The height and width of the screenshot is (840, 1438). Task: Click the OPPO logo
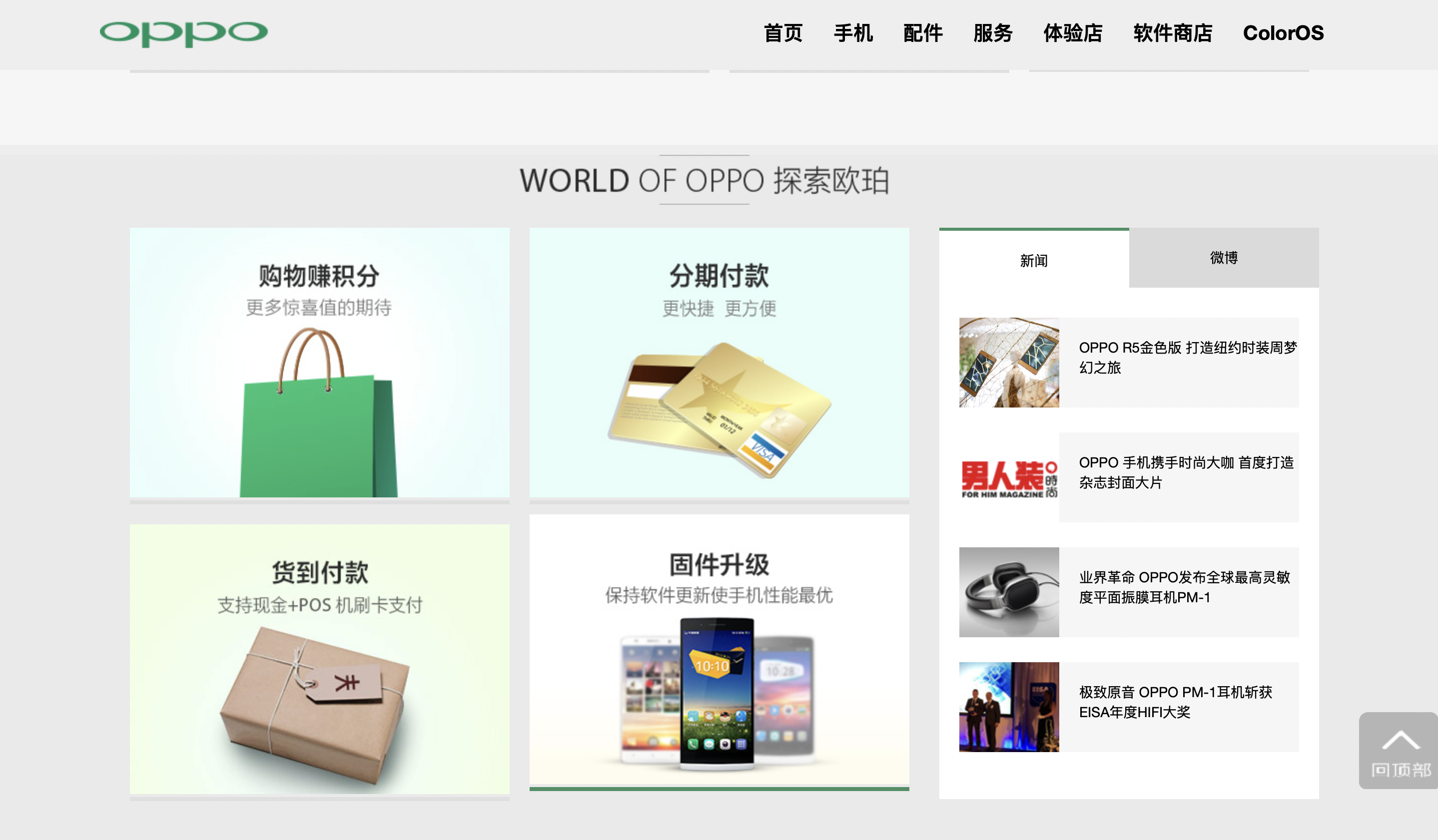[x=184, y=32]
